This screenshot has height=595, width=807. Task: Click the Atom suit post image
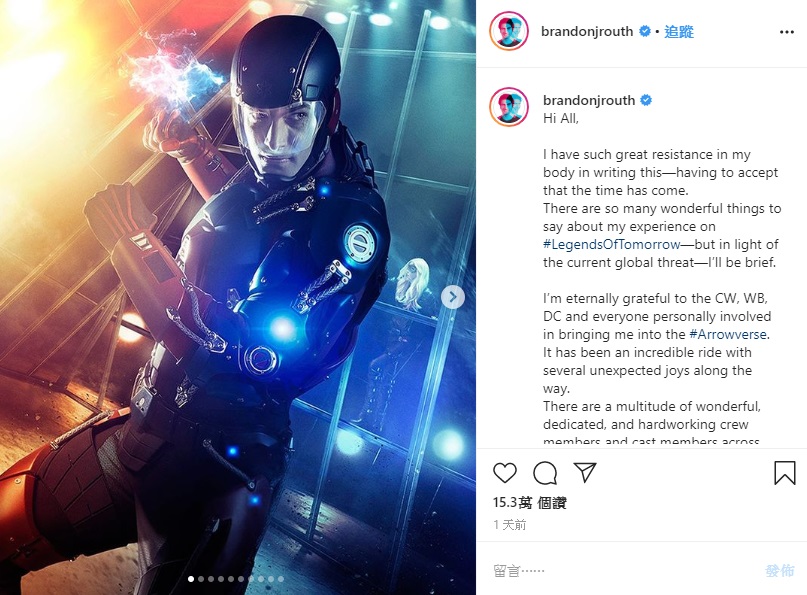(x=238, y=298)
